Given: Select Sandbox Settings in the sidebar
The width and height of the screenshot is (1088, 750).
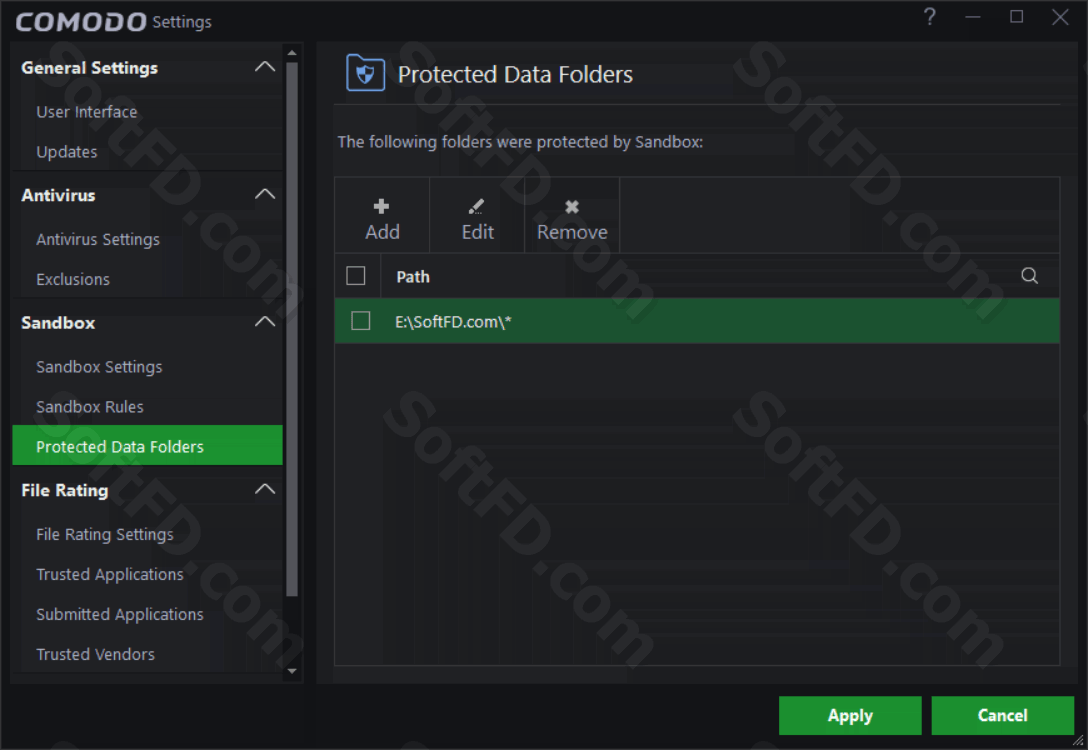Looking at the screenshot, I should click(99, 367).
